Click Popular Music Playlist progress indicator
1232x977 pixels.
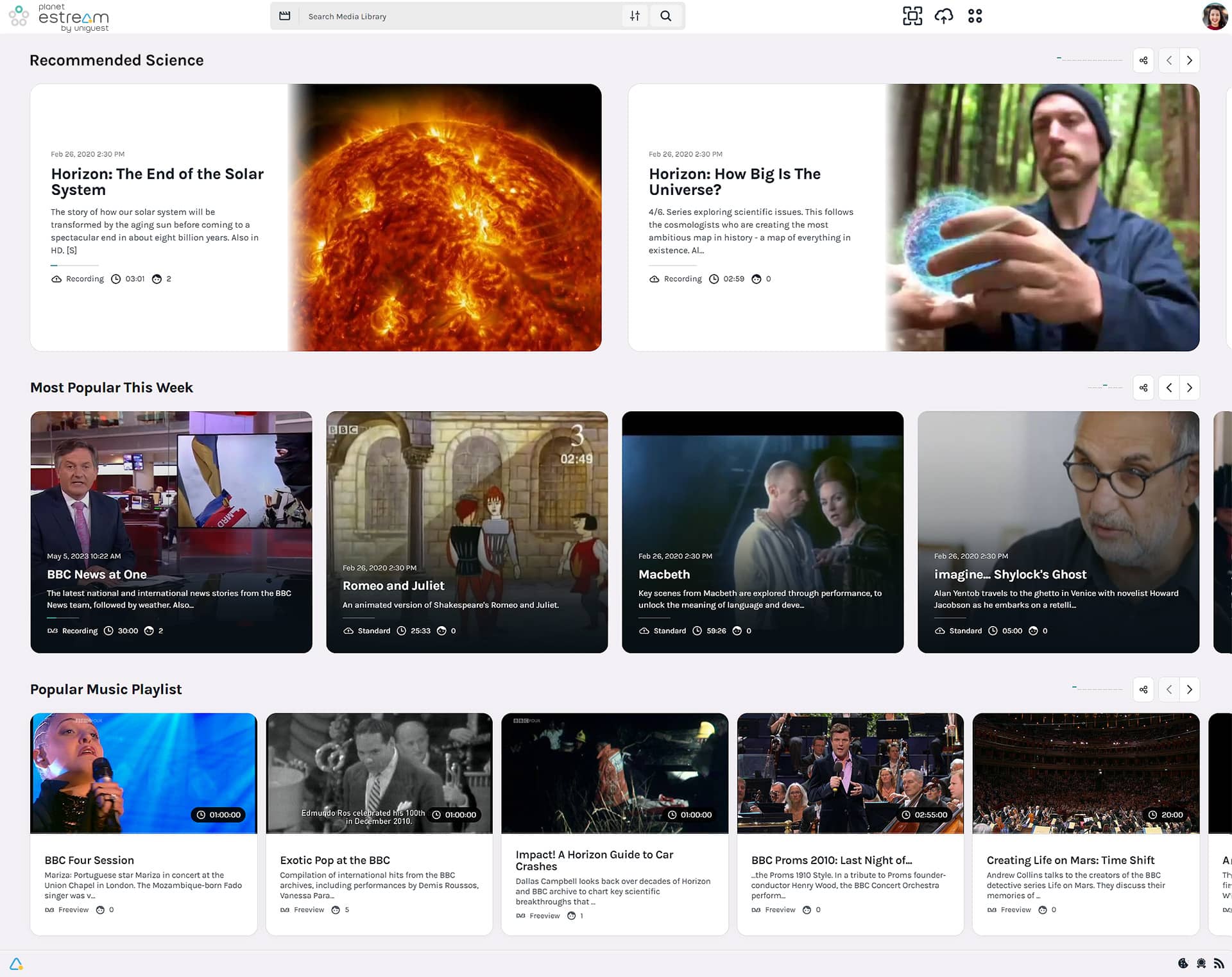(x=1097, y=688)
